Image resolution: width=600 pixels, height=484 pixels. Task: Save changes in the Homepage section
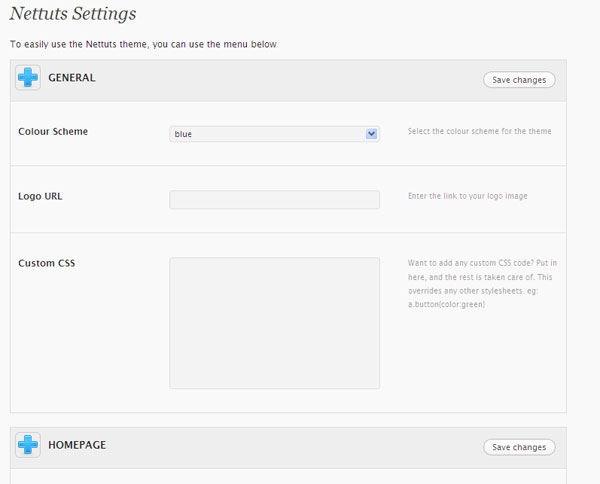click(x=519, y=447)
